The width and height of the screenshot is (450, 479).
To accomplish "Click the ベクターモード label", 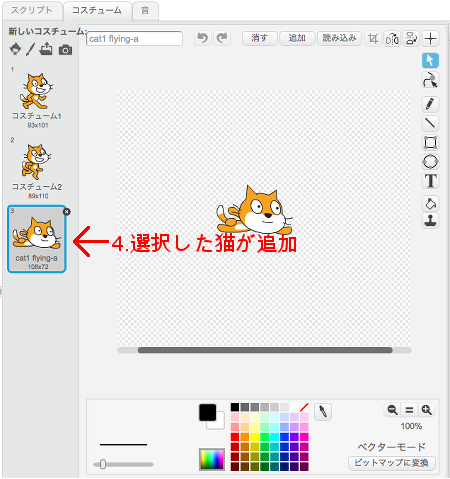I will coord(392,447).
